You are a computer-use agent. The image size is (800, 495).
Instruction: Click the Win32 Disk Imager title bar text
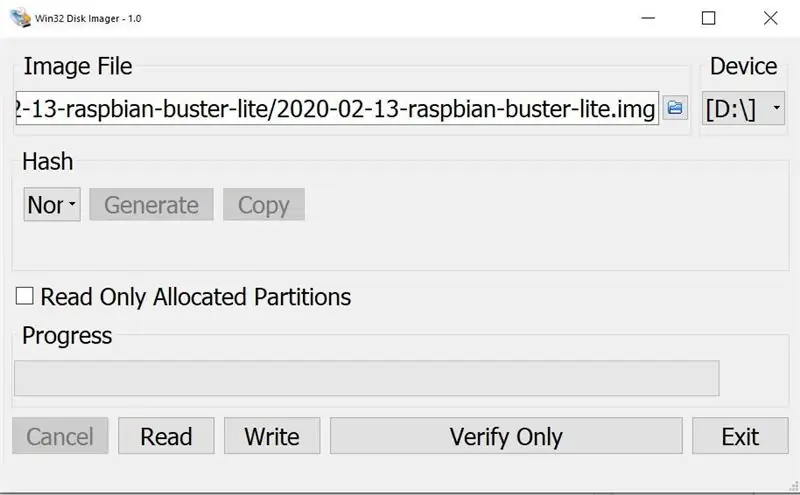(88, 18)
